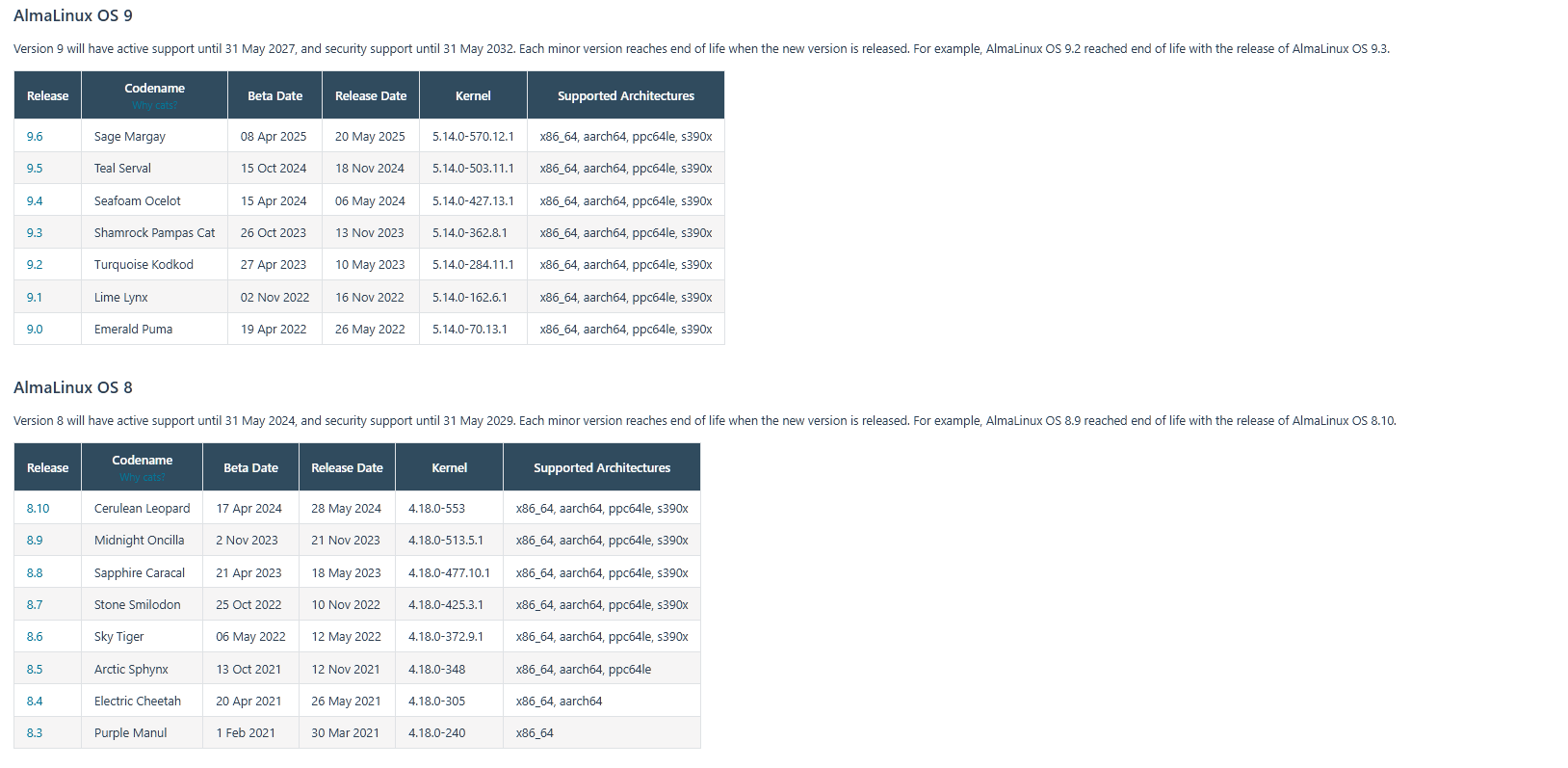This screenshot has width=1568, height=768.
Task: Open the 9.0 release link
Action: [35, 330]
